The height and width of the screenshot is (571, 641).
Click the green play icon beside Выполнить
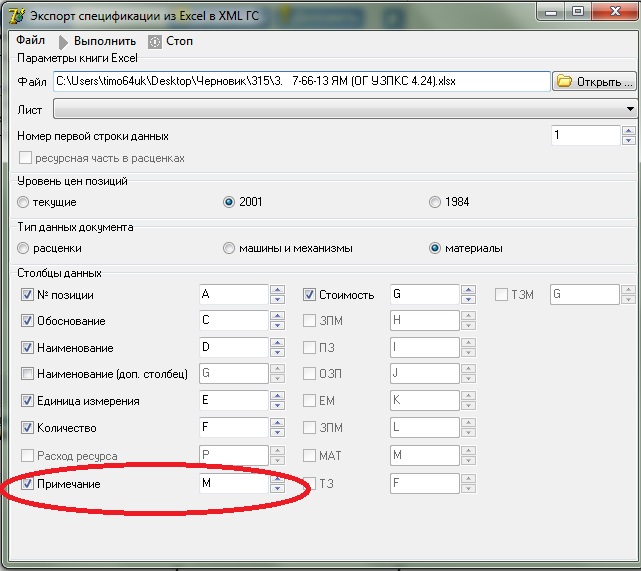pyautogui.click(x=63, y=42)
